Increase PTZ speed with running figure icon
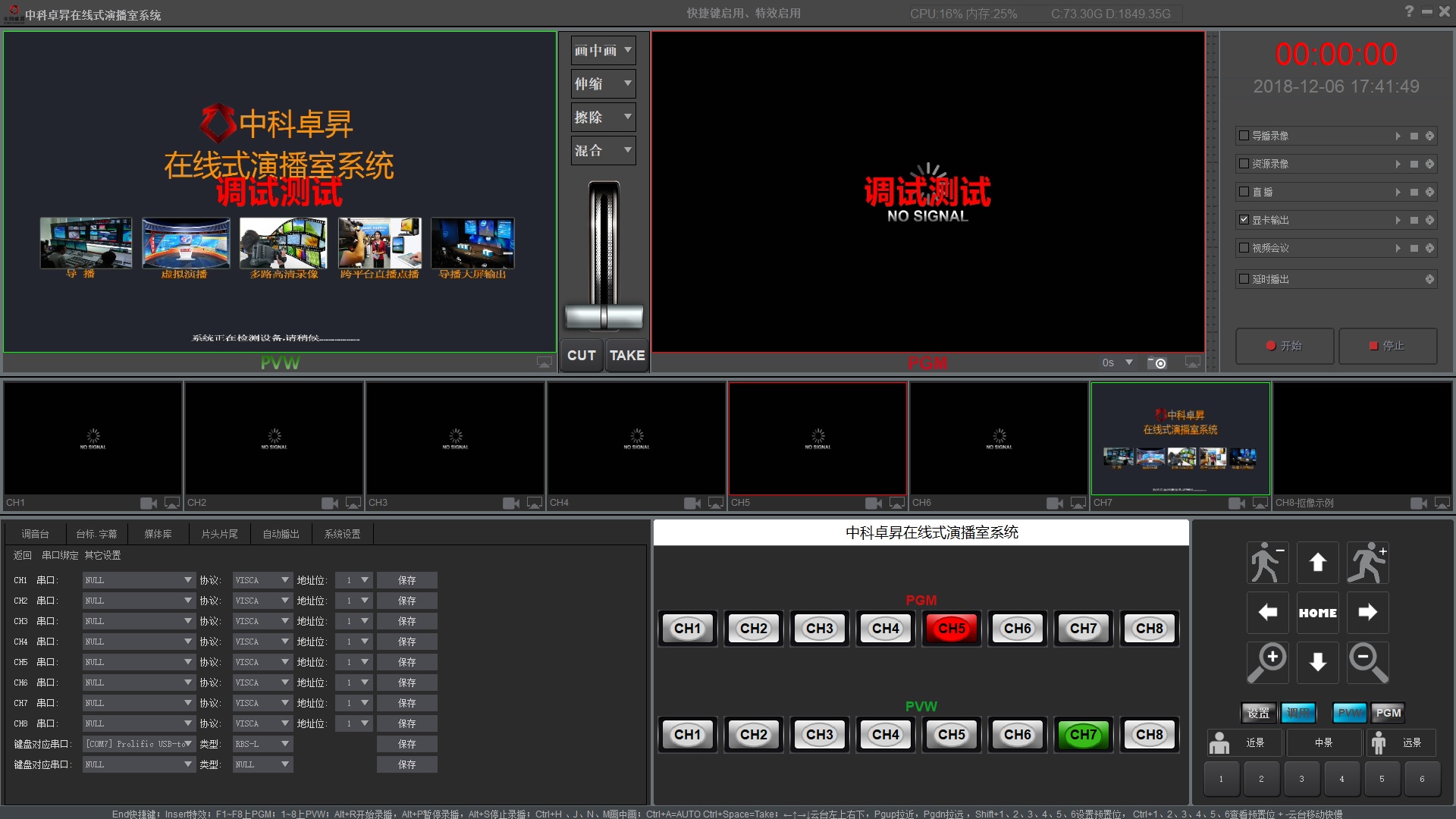 [x=1367, y=563]
